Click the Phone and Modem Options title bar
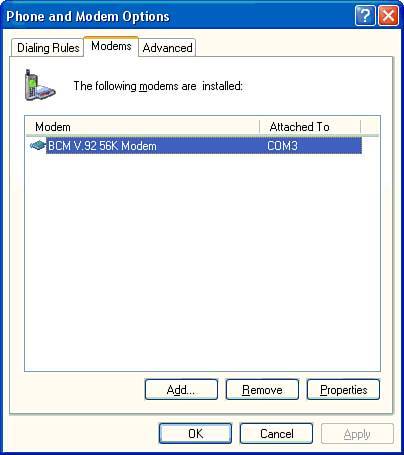The width and height of the screenshot is (404, 455). [x=177, y=16]
